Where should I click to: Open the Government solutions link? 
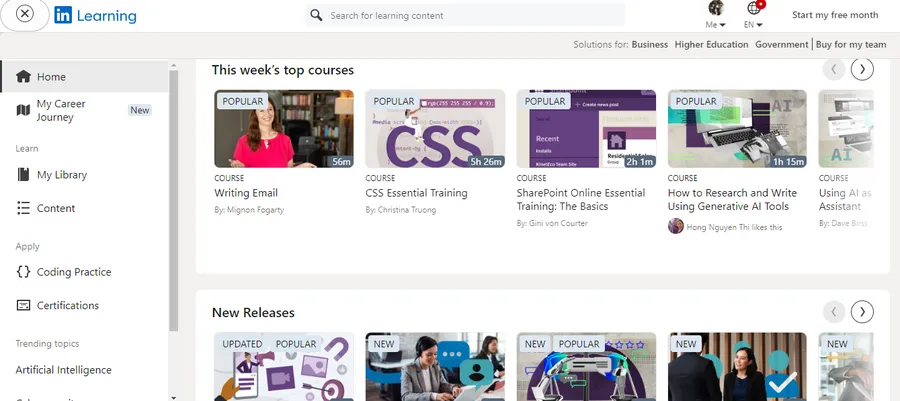point(782,44)
